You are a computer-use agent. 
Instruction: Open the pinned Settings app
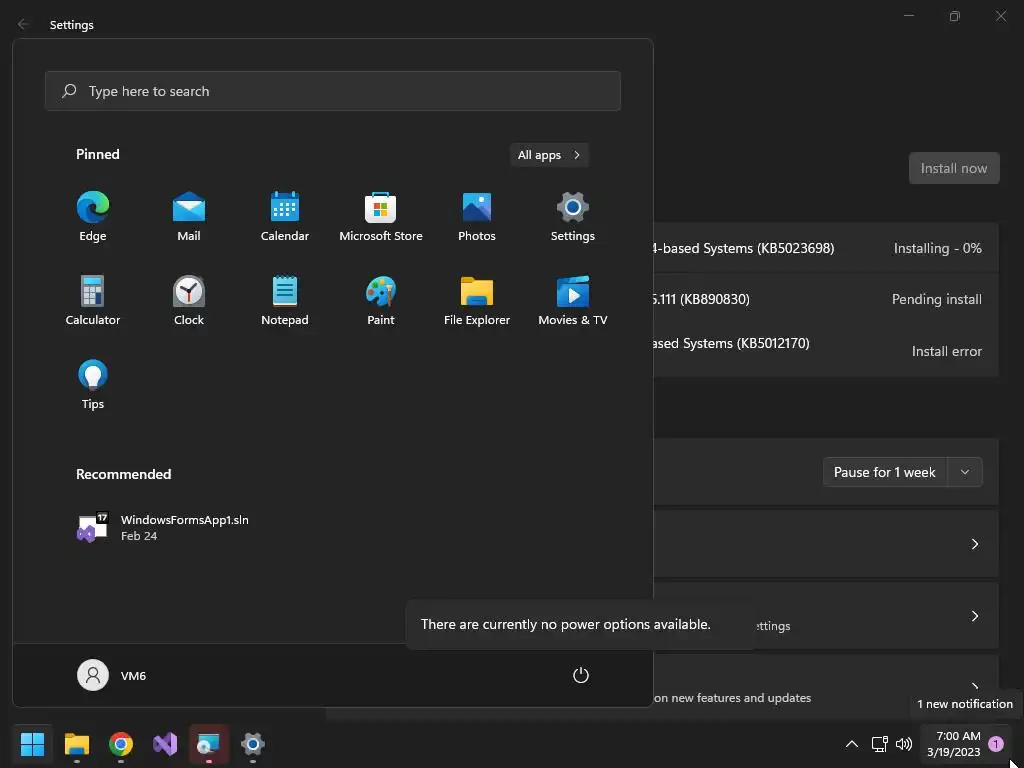pos(573,217)
